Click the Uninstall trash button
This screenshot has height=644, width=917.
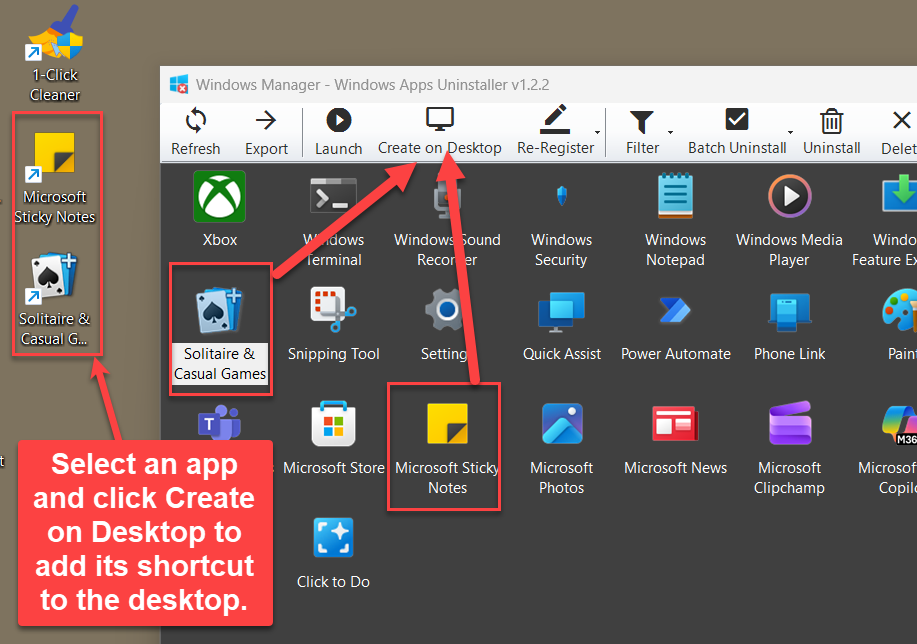pyautogui.click(x=831, y=132)
